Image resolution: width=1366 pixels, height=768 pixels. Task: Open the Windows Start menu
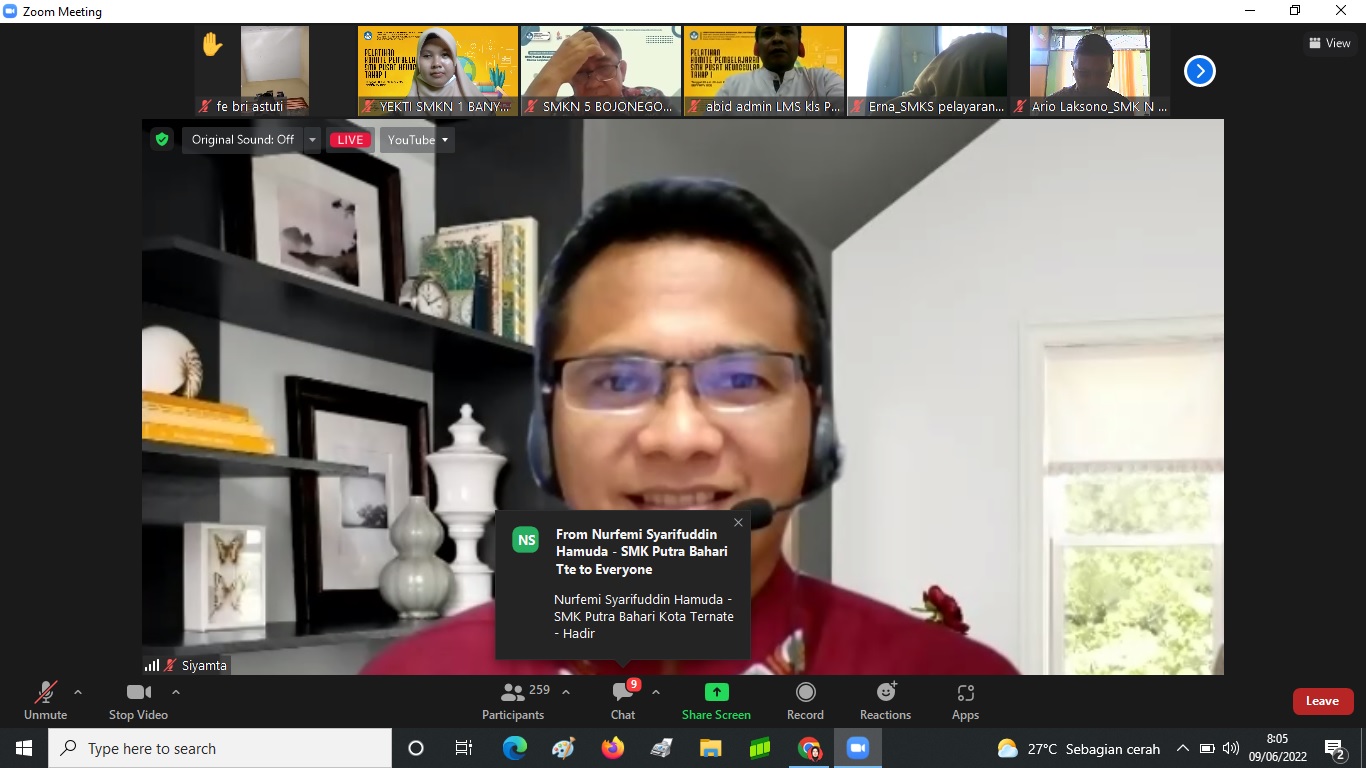[24, 748]
